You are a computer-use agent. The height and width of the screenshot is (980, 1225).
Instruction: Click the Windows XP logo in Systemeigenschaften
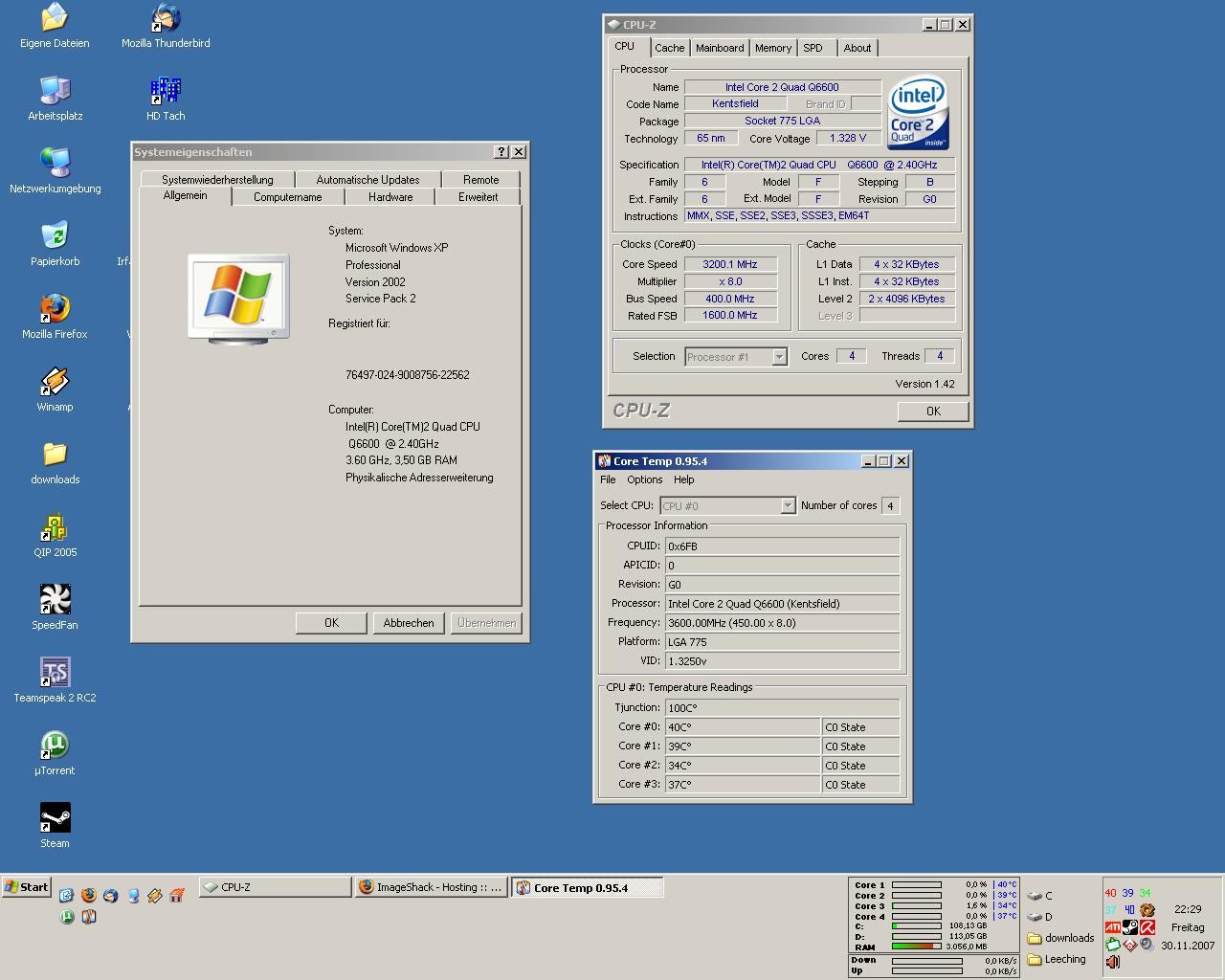(x=238, y=299)
